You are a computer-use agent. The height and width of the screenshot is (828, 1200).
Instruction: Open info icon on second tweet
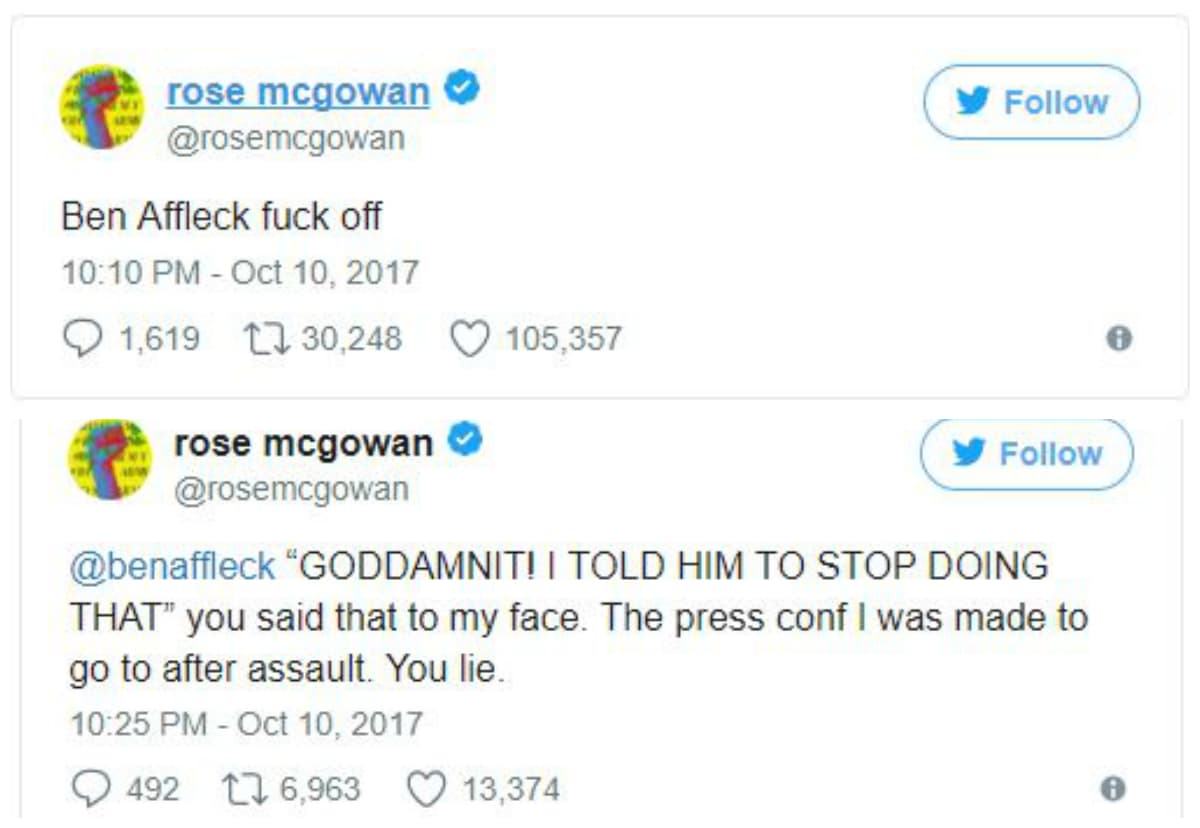[x=1113, y=789]
